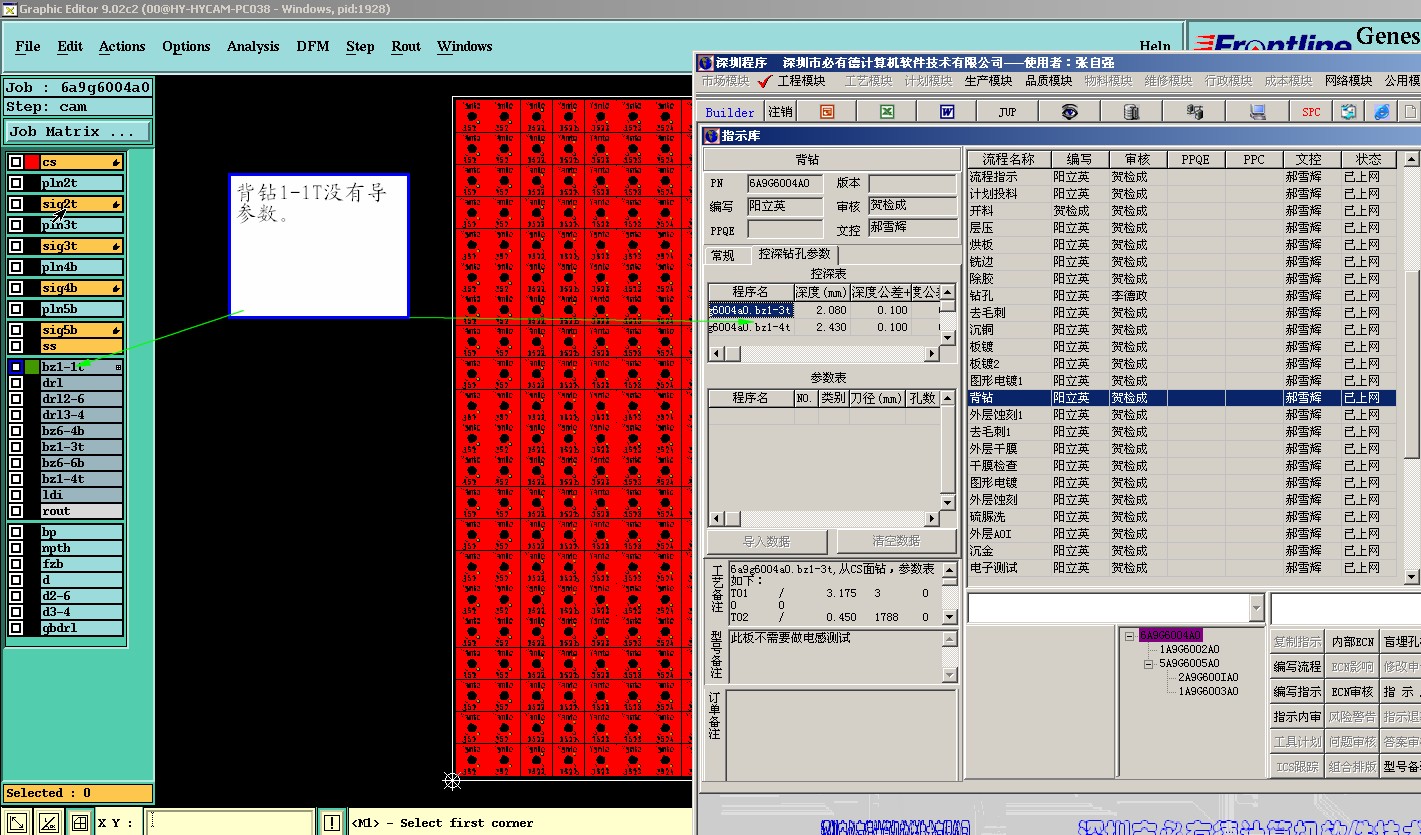Click the blank document icon in toolbar
Viewport: 1421px width, 835px height.
pos(1410,112)
